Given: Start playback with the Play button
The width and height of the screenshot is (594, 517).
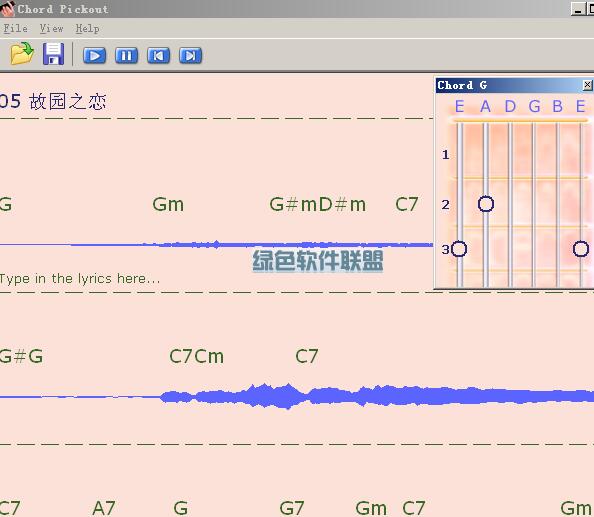Looking at the screenshot, I should [x=94, y=56].
